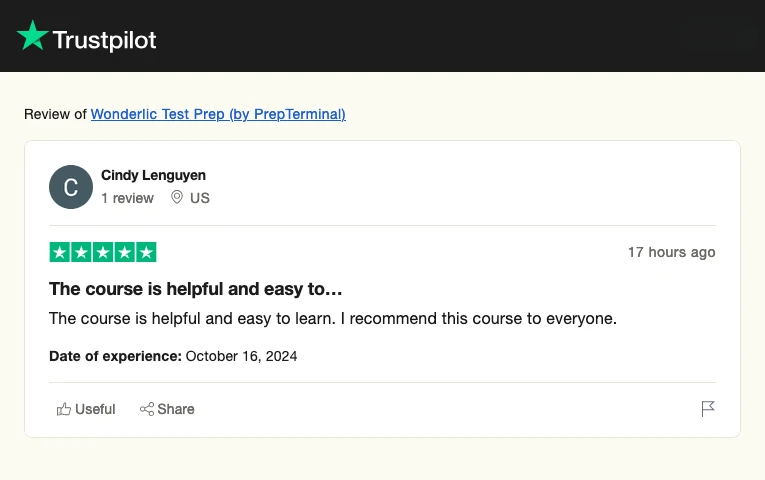Click the "17 hours ago" timestamp

(x=671, y=252)
